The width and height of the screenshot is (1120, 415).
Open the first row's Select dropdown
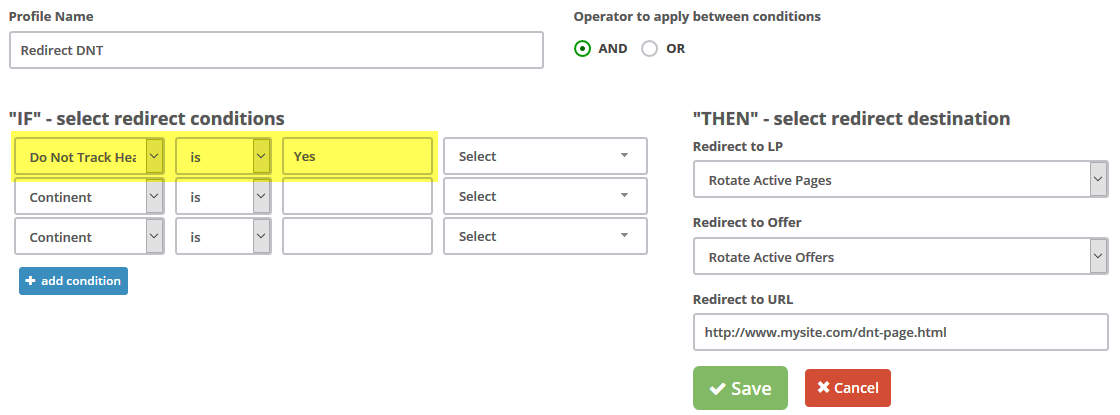pos(545,156)
